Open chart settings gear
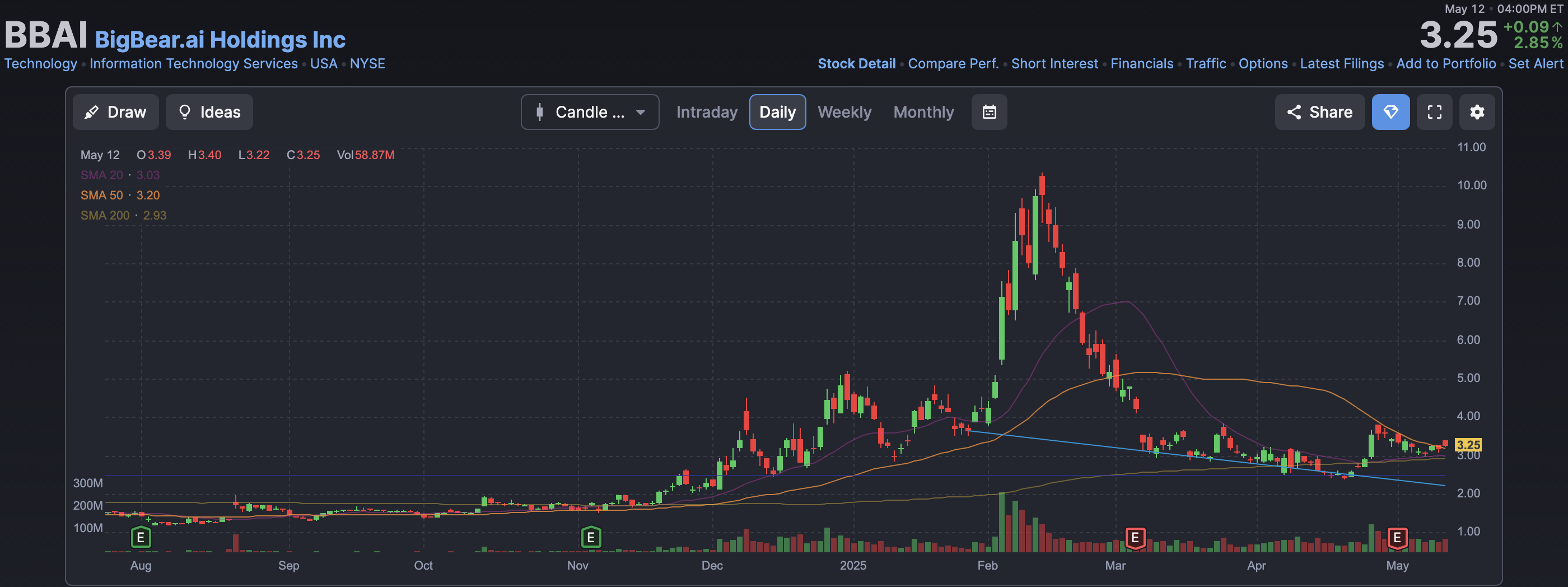 1477,112
